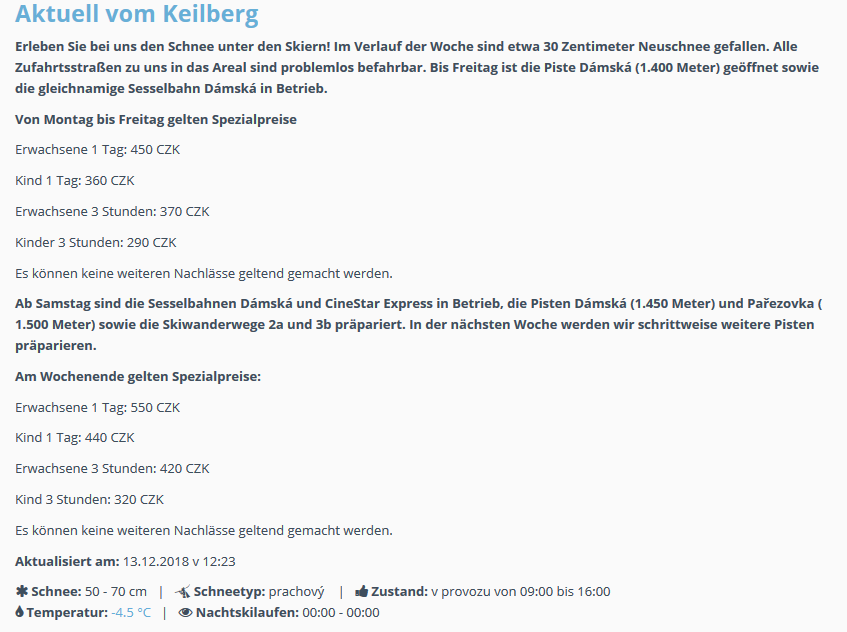847x632 pixels.
Task: Click the -4.5 °C temperature value
Action: (131, 612)
